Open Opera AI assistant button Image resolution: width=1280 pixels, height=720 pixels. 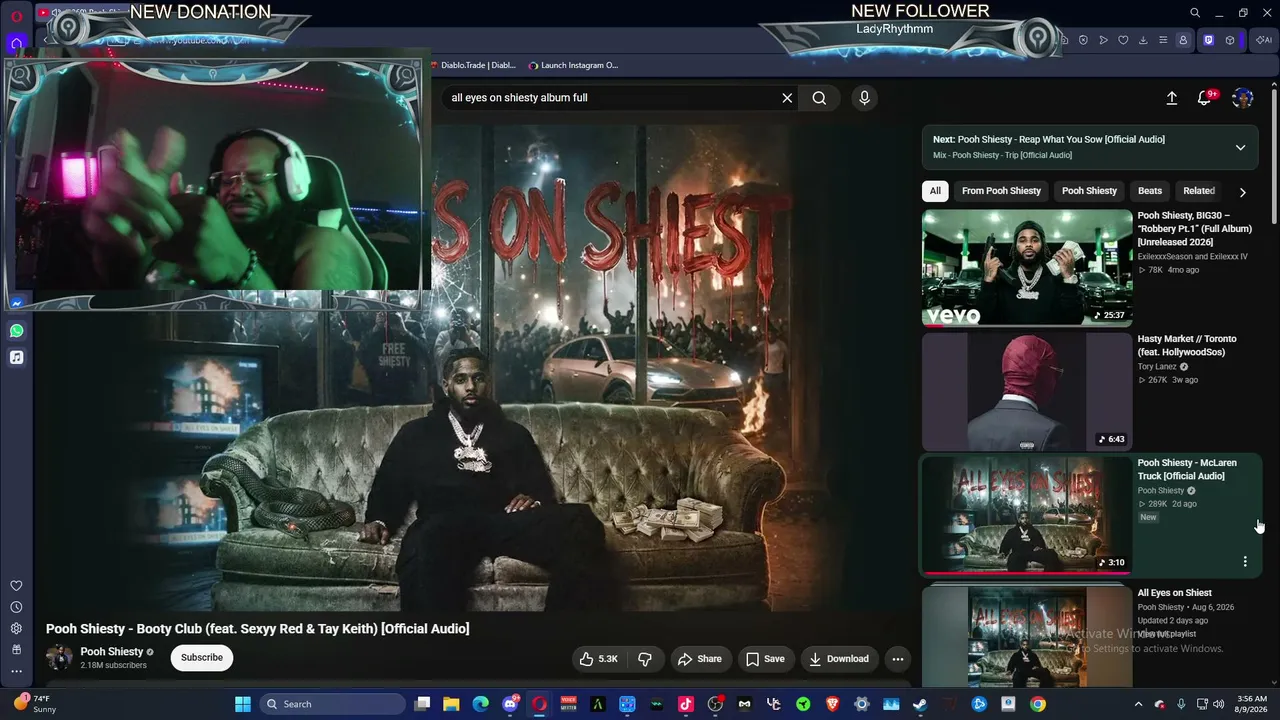1264,40
